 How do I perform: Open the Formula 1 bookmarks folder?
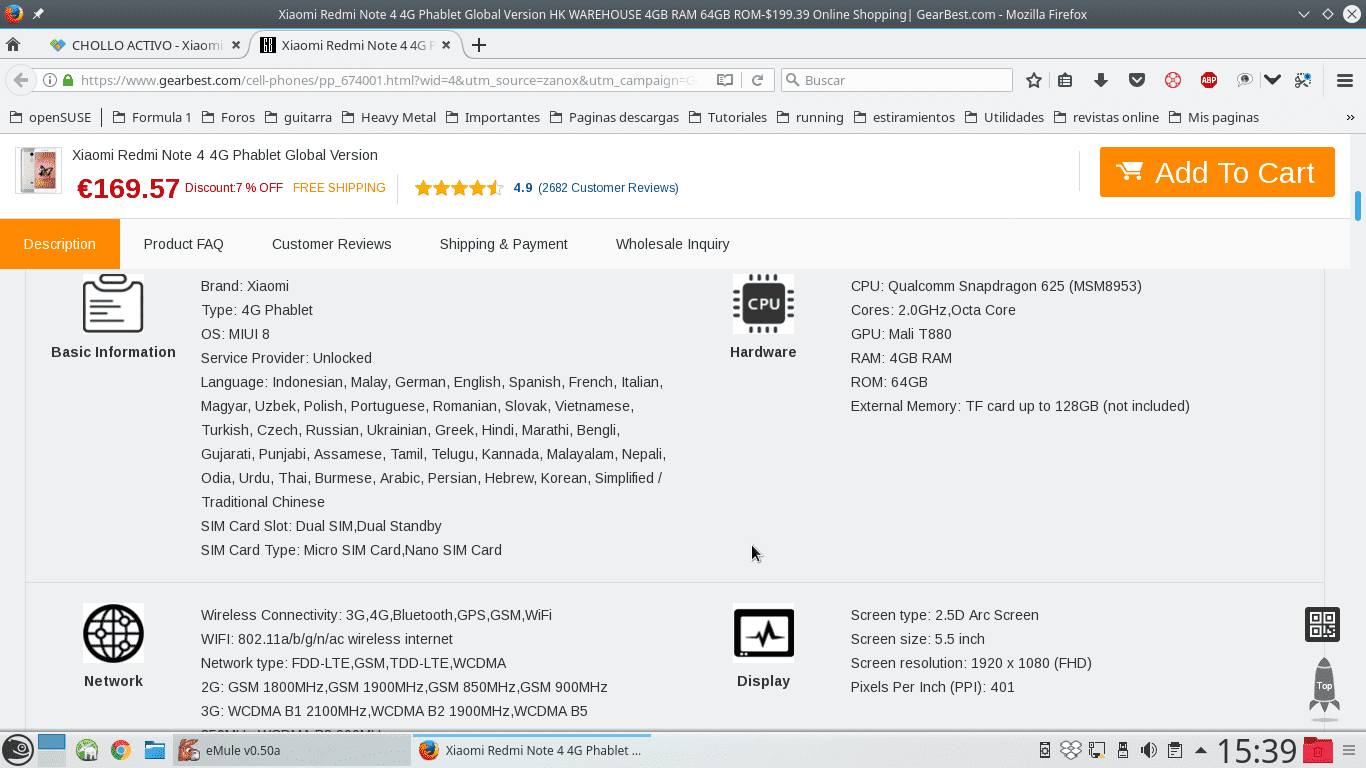(152, 117)
